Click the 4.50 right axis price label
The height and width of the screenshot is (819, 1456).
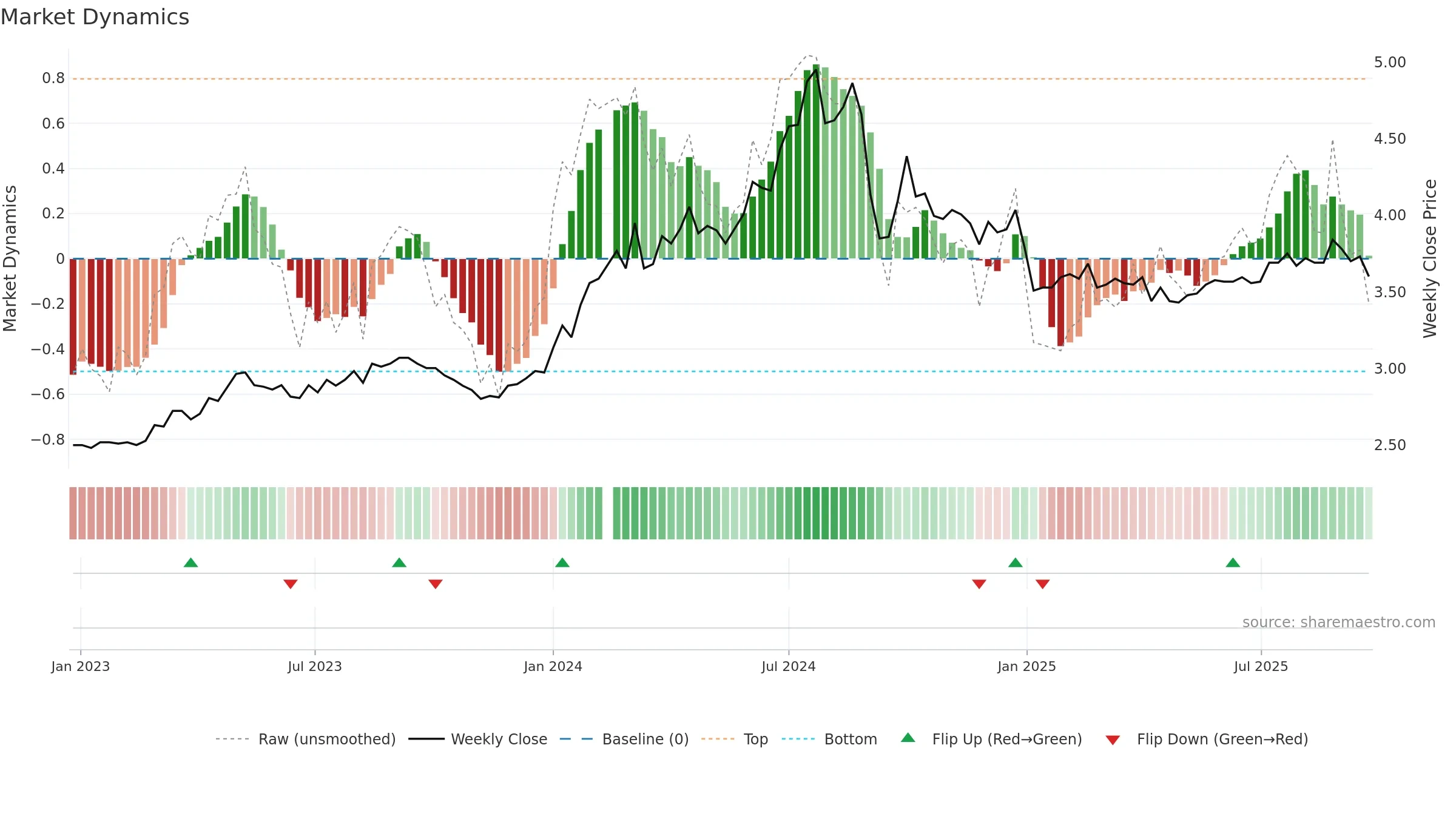coord(1390,138)
